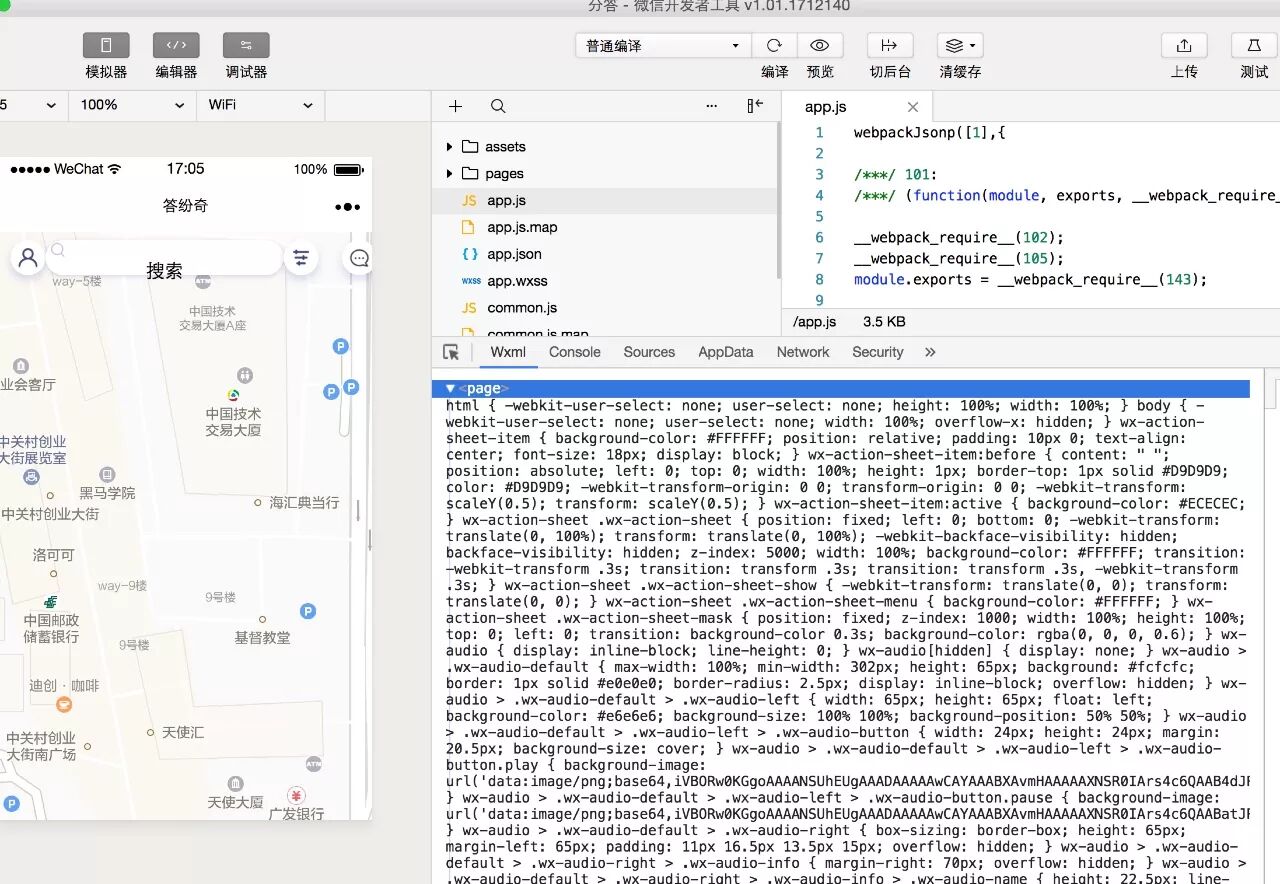The image size is (1280, 884).
Task: Click the switch to background icon
Action: 889,45
